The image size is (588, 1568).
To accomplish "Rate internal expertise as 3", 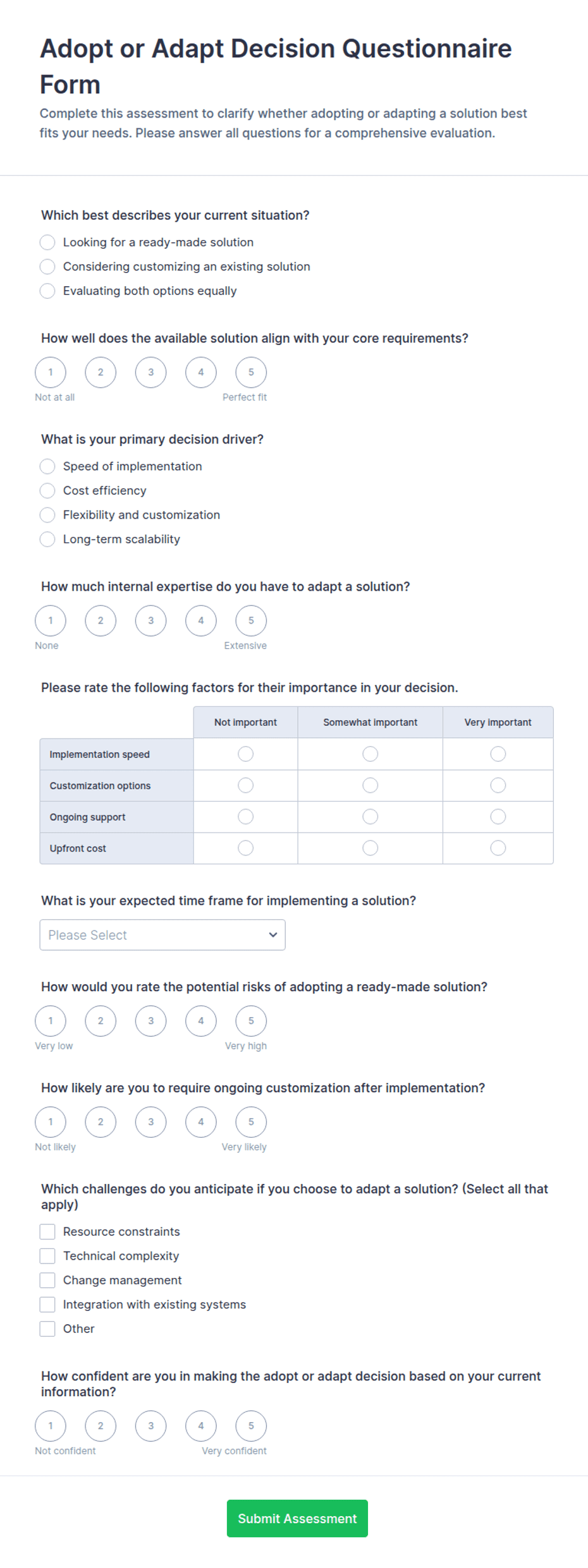I will coord(150,620).
